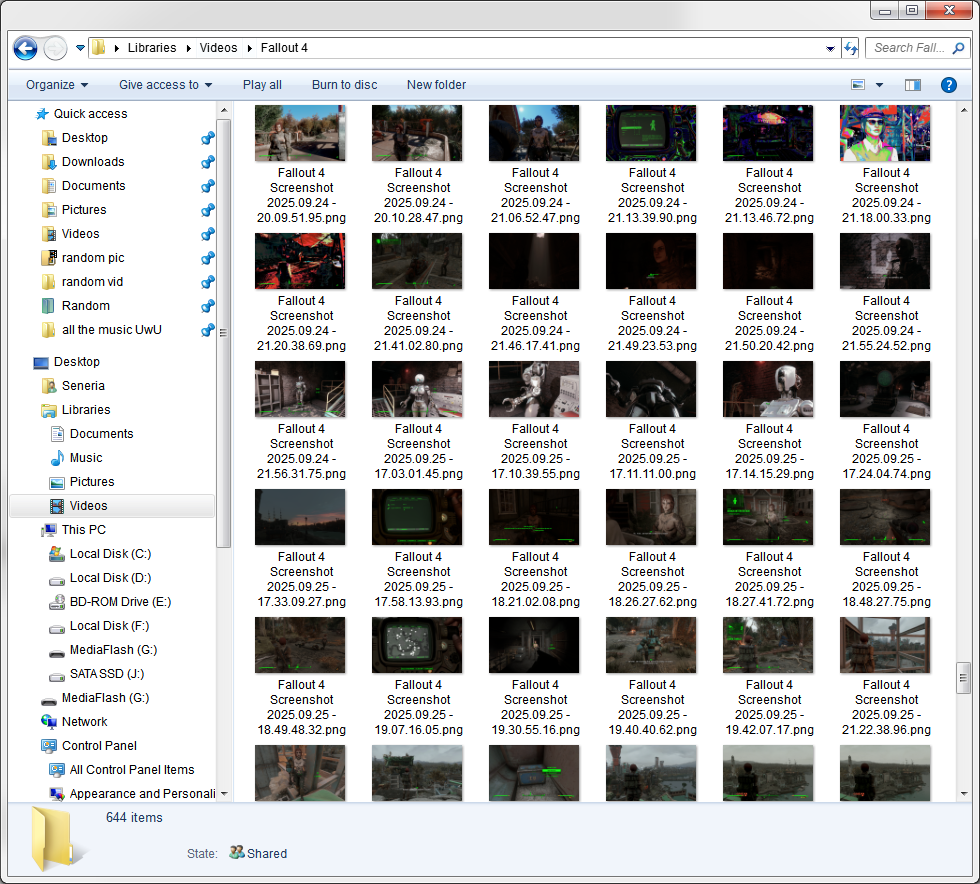
Task: Click the change view icon
Action: click(858, 85)
